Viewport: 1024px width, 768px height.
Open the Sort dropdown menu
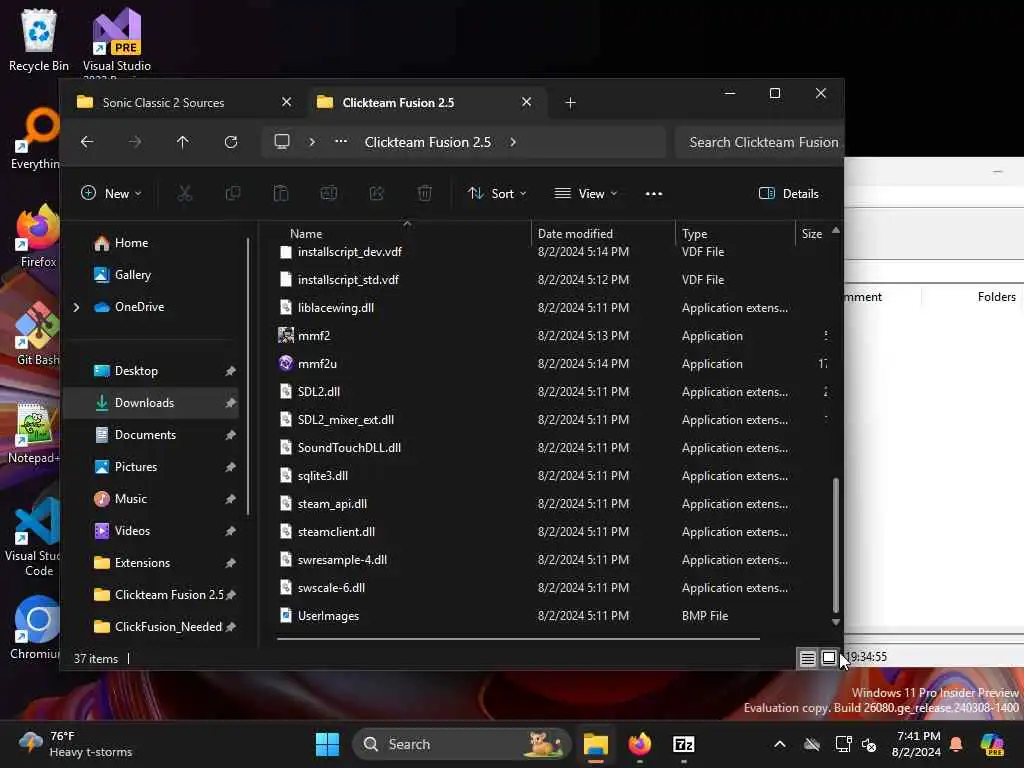point(497,193)
